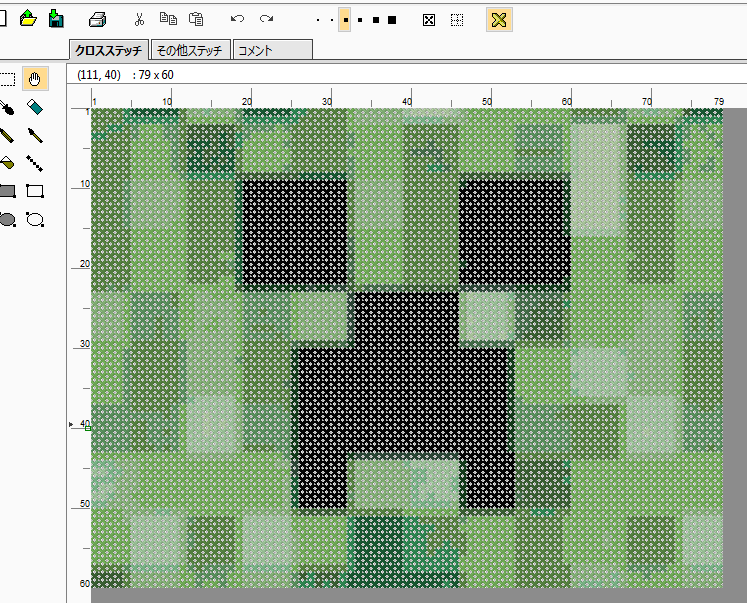Click the highlighted third dot zoom size
Viewport: 747px width, 603px height.
click(345, 20)
